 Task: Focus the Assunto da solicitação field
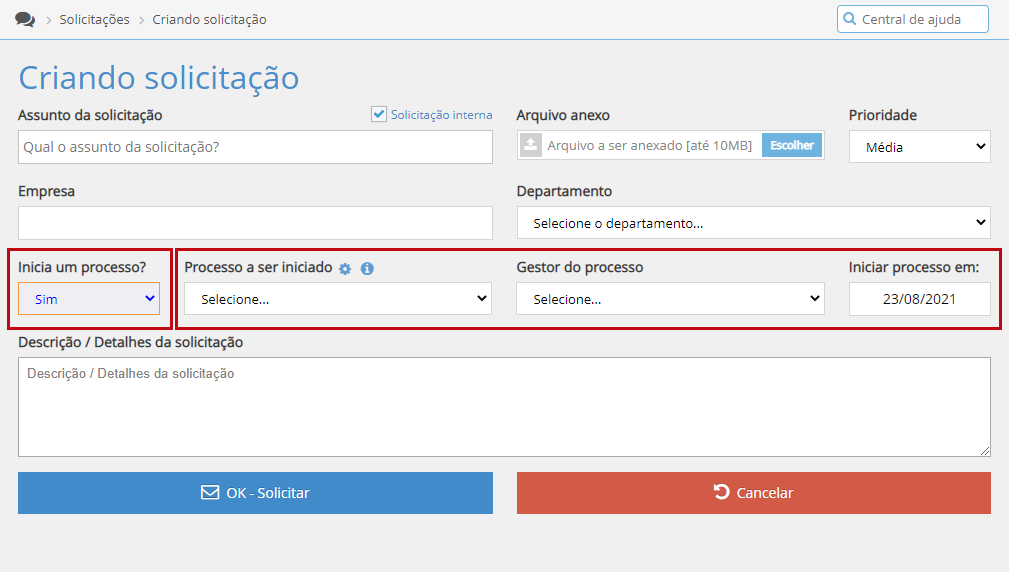pos(255,147)
